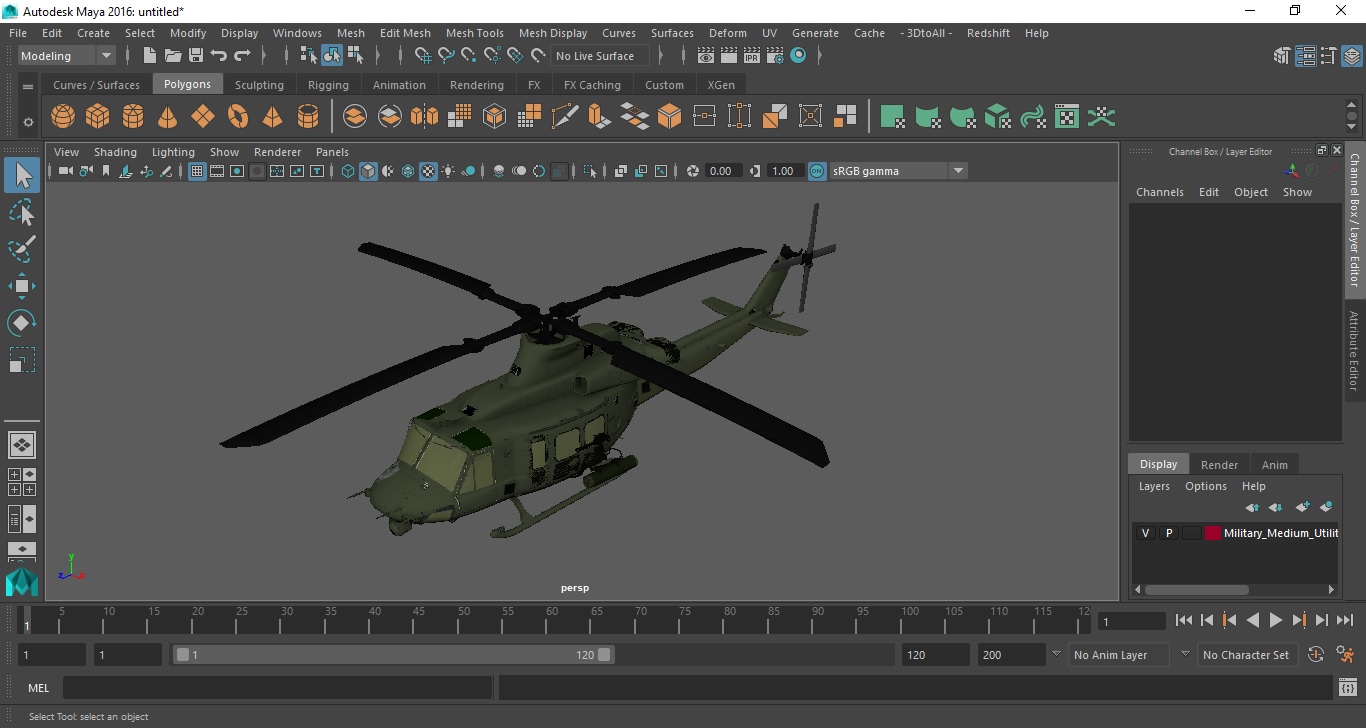Create a polygon cube from the shelf
The width and height of the screenshot is (1366, 728).
pyautogui.click(x=98, y=117)
